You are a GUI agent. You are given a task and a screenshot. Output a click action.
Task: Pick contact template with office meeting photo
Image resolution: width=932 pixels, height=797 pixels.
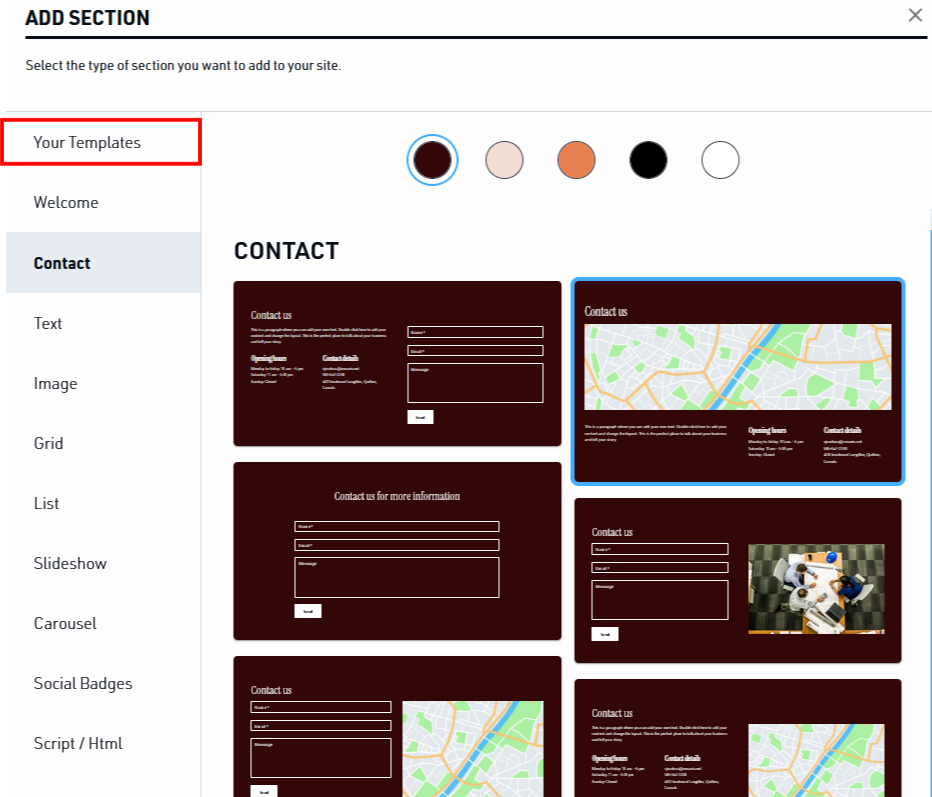click(x=738, y=580)
